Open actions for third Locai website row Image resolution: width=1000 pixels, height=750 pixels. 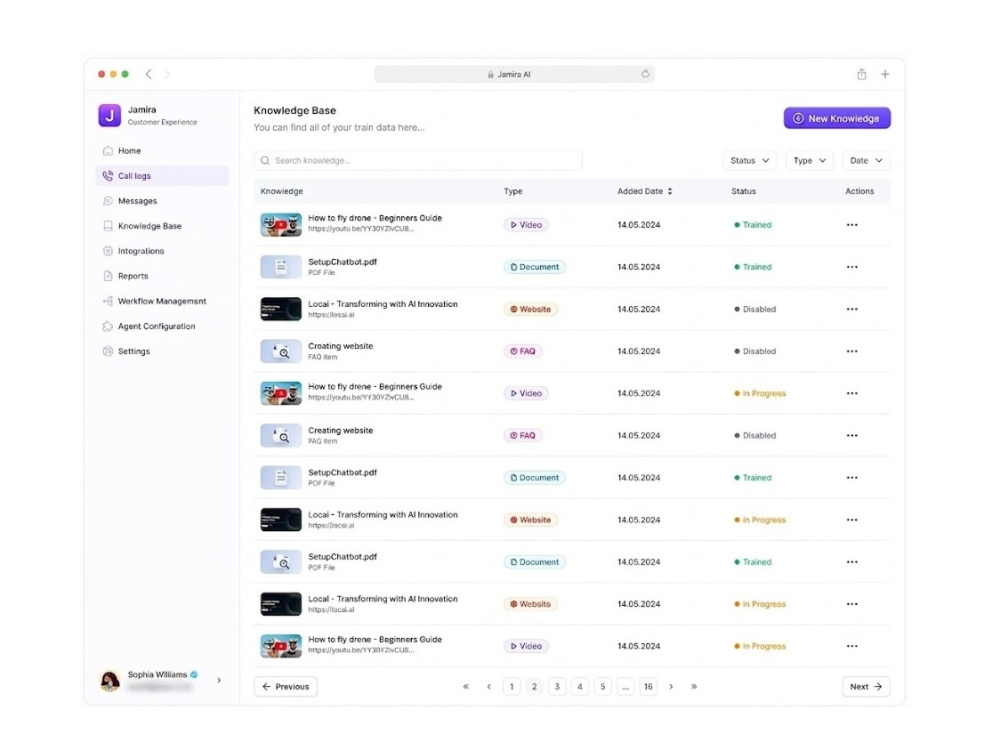[852, 604]
